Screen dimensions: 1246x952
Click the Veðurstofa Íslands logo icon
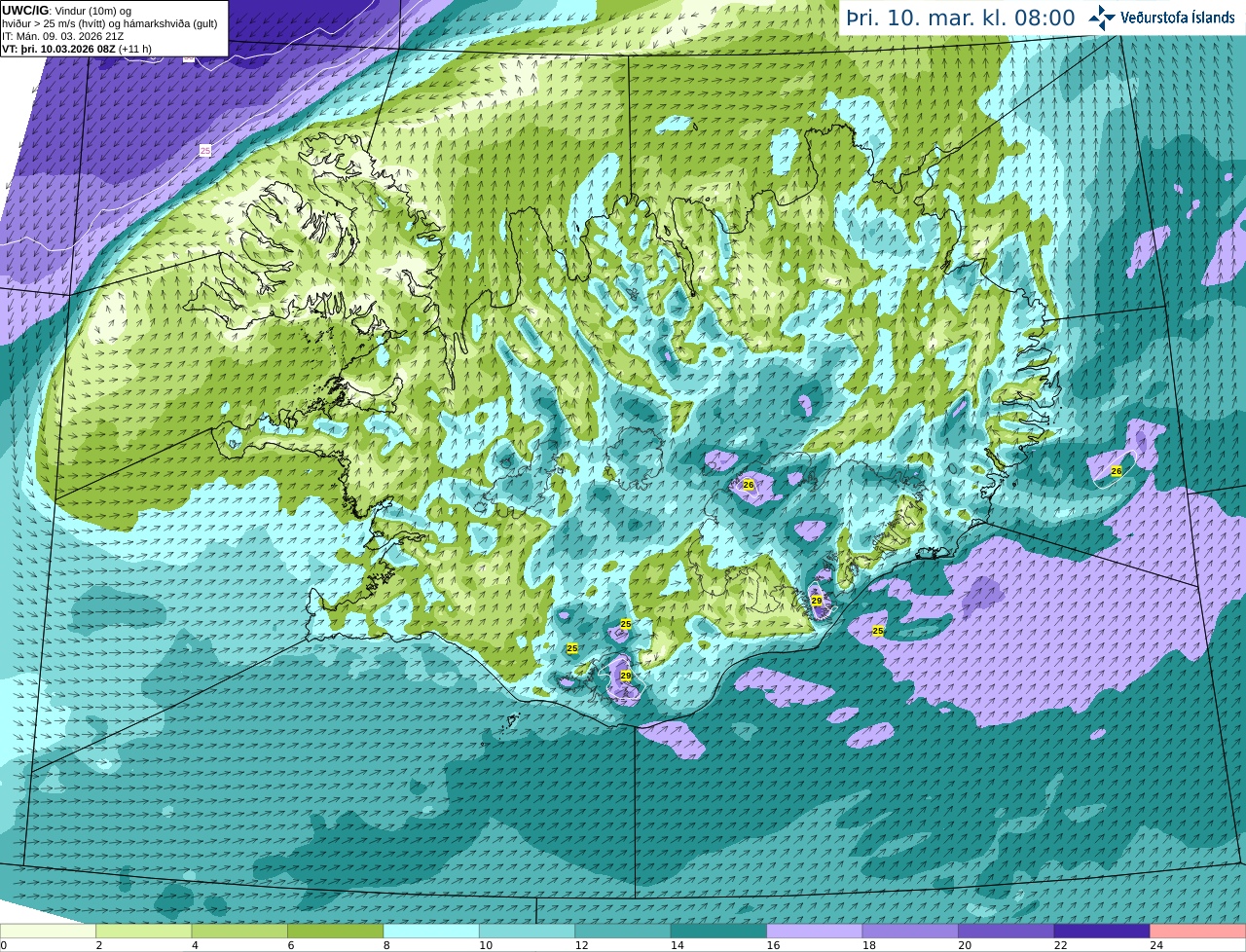pyautogui.click(x=1102, y=18)
